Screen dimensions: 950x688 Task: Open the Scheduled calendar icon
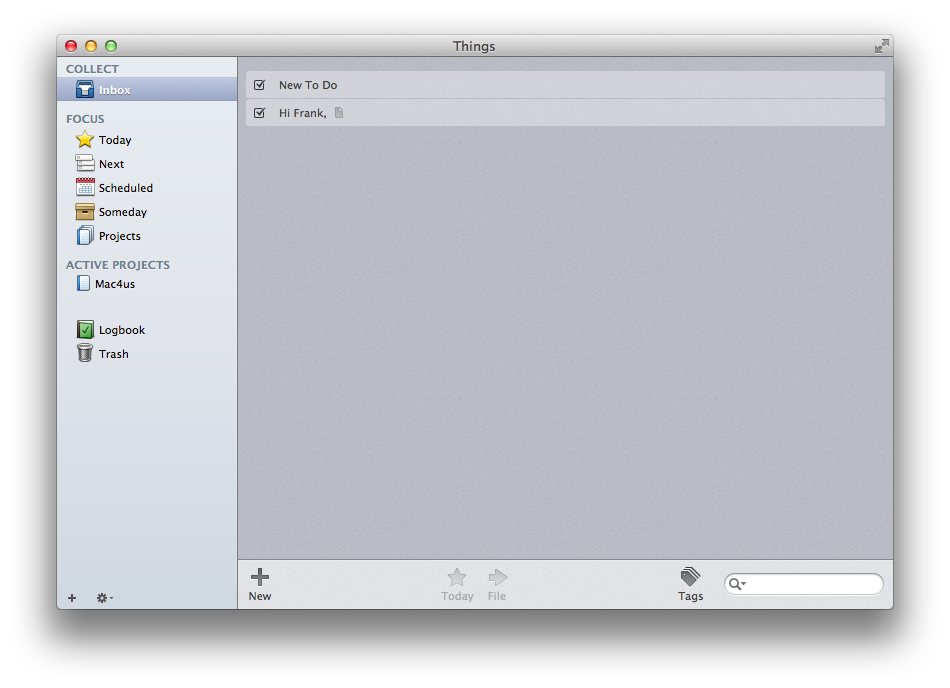[85, 187]
